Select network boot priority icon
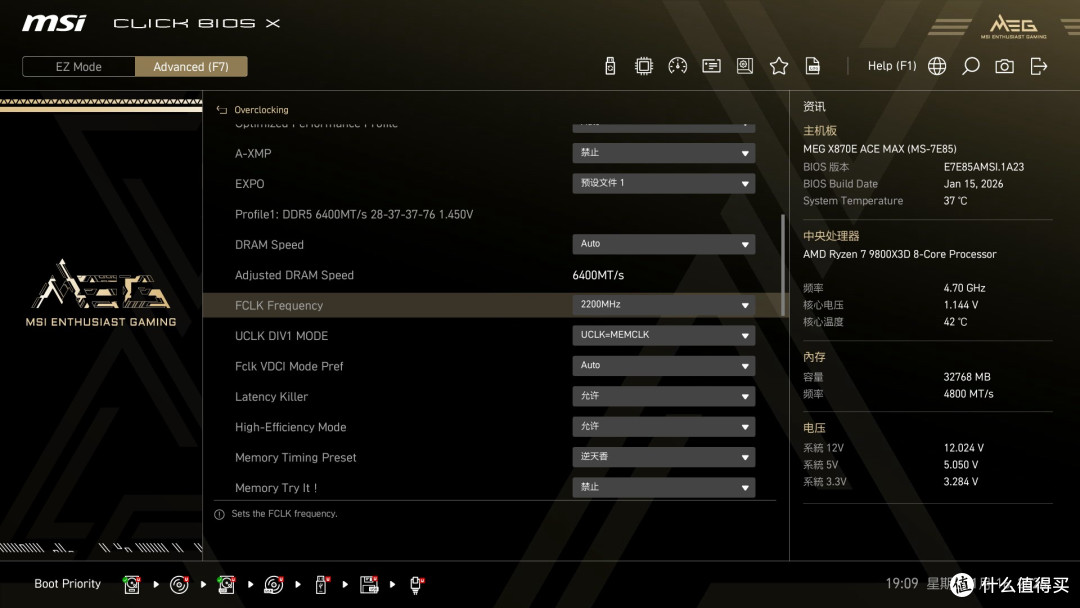 [417, 585]
